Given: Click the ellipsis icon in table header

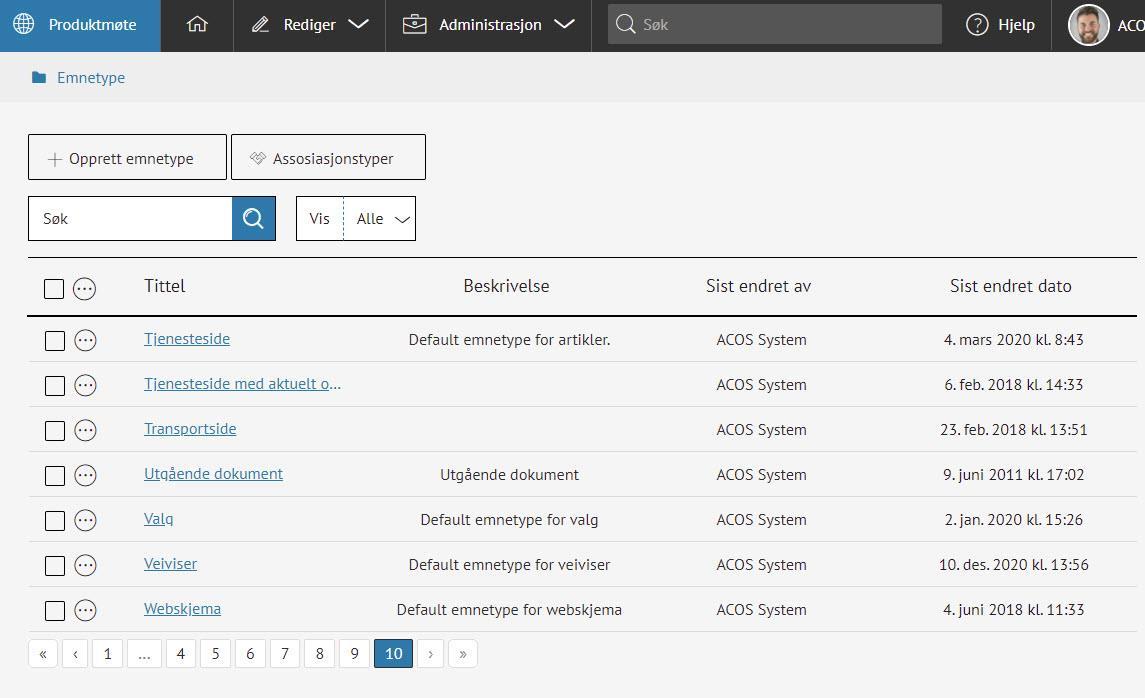Looking at the screenshot, I should point(85,289).
